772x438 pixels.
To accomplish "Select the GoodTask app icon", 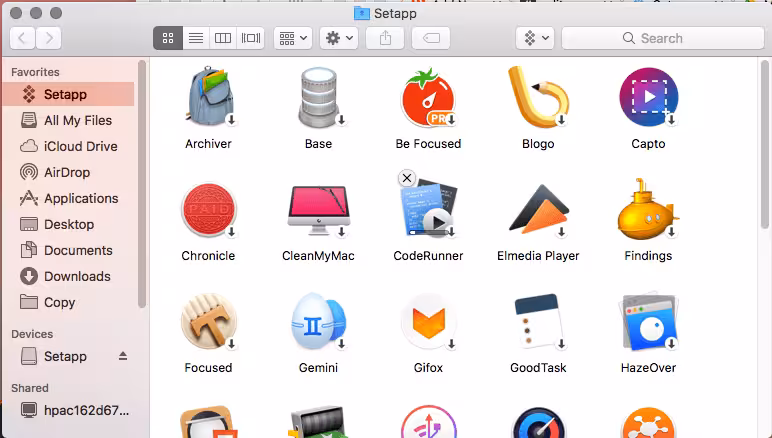I will point(538,322).
